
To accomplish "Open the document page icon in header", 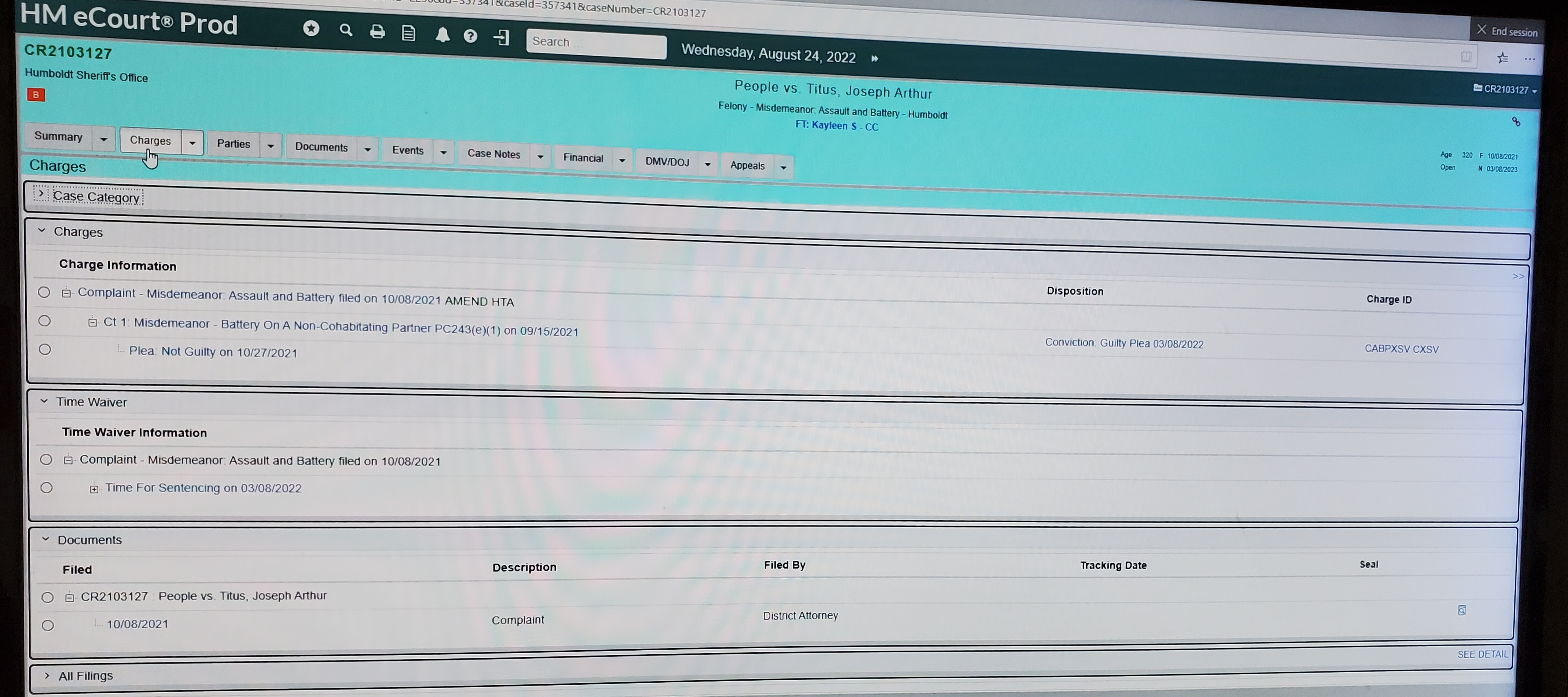I will click(x=409, y=33).
